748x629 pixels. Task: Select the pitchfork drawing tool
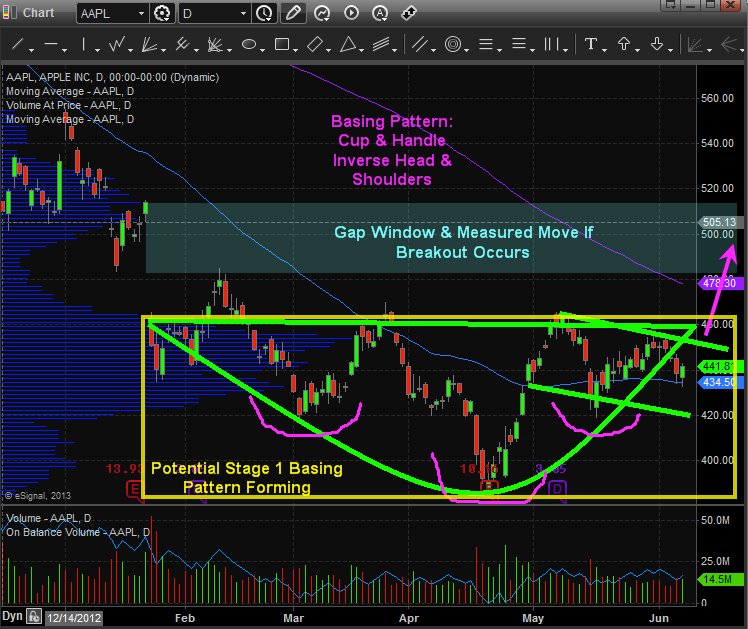(x=182, y=44)
